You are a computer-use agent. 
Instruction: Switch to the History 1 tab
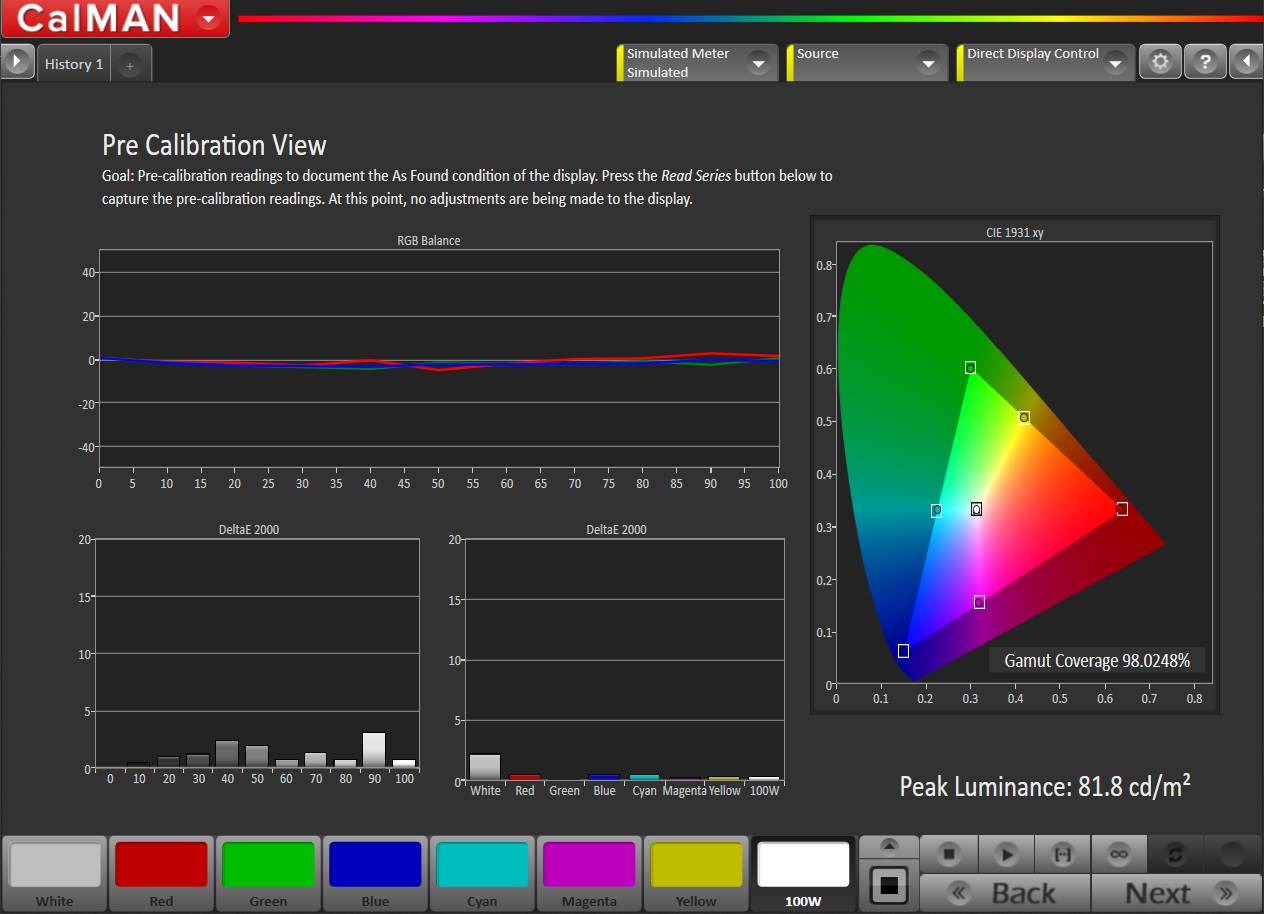tap(73, 63)
